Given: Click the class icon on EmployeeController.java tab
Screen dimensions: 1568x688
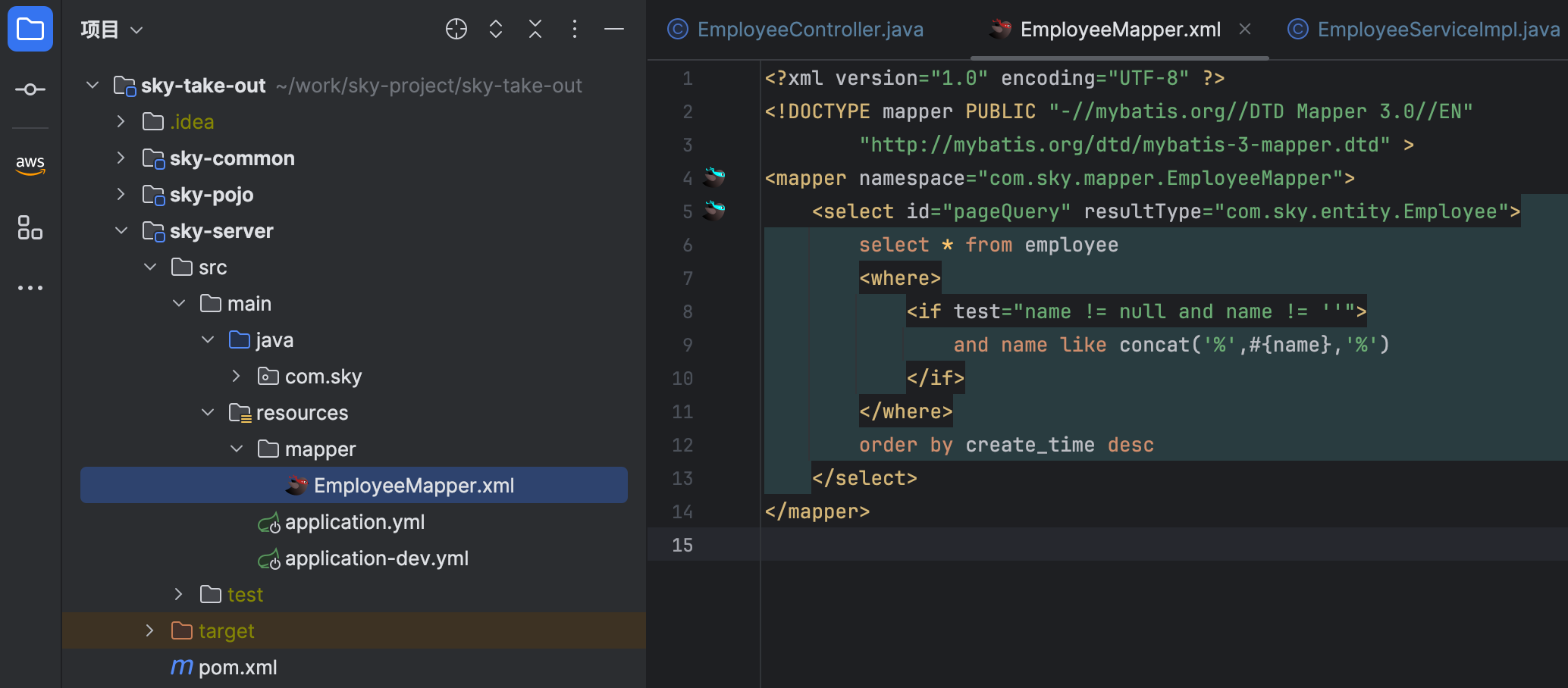Looking at the screenshot, I should (x=677, y=29).
